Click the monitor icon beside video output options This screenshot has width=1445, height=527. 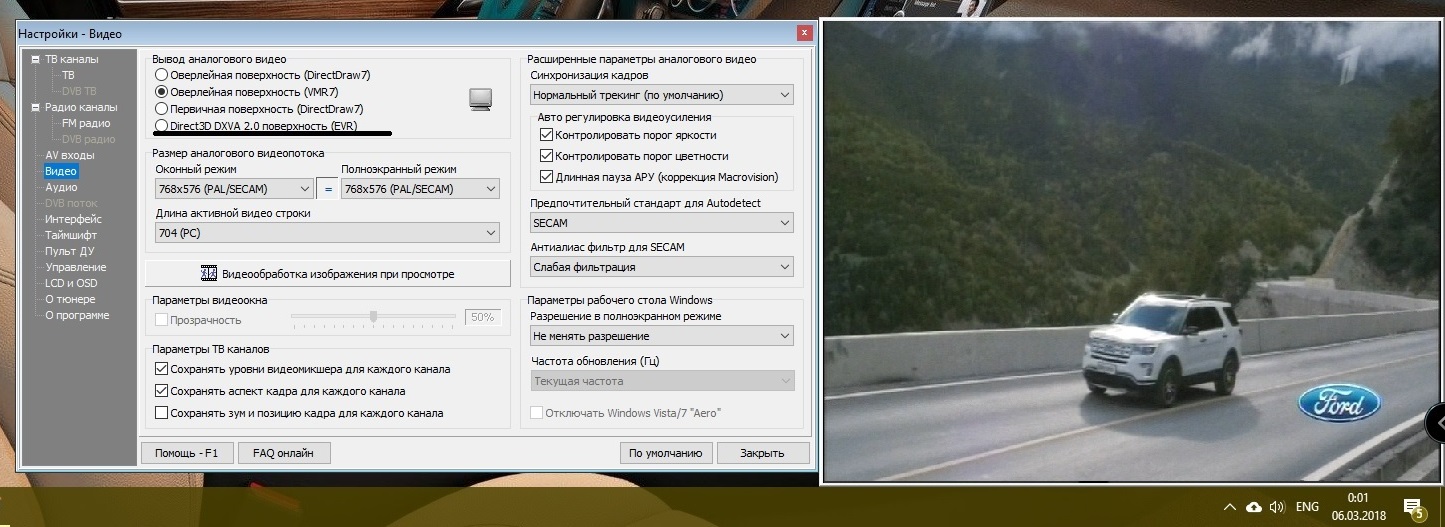coord(481,99)
